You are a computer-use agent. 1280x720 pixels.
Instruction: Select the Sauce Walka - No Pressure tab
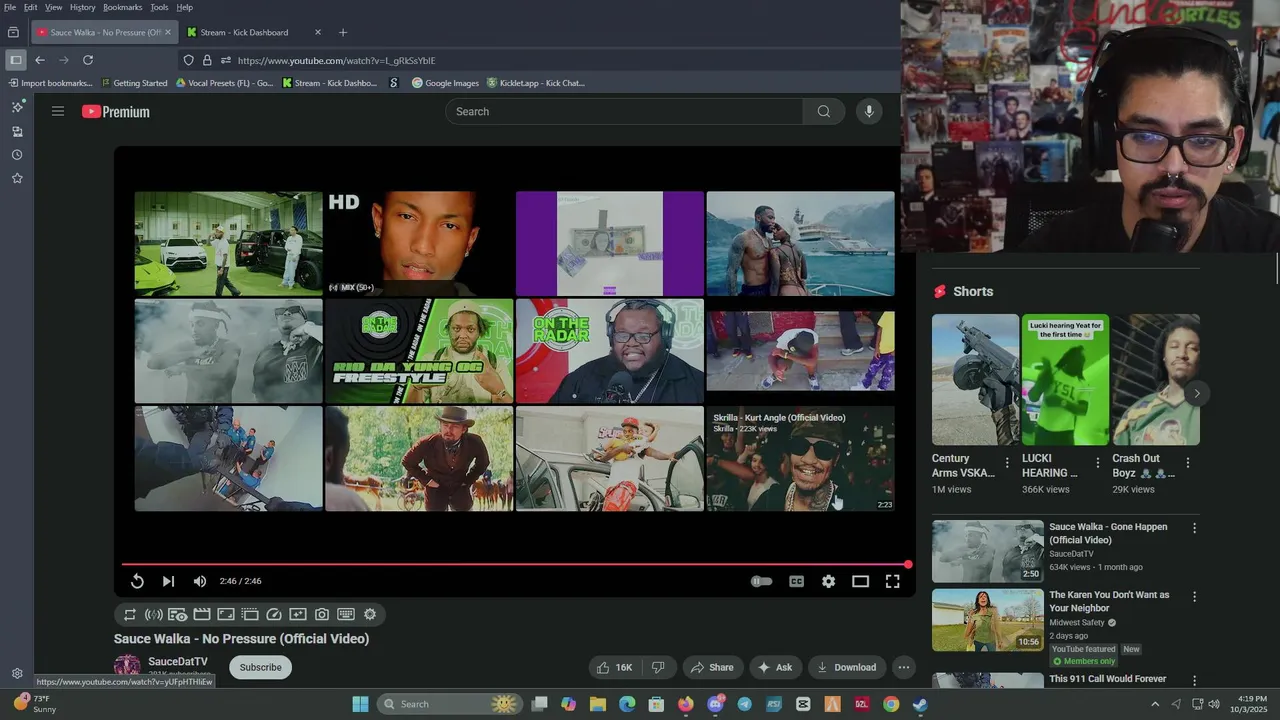click(104, 32)
